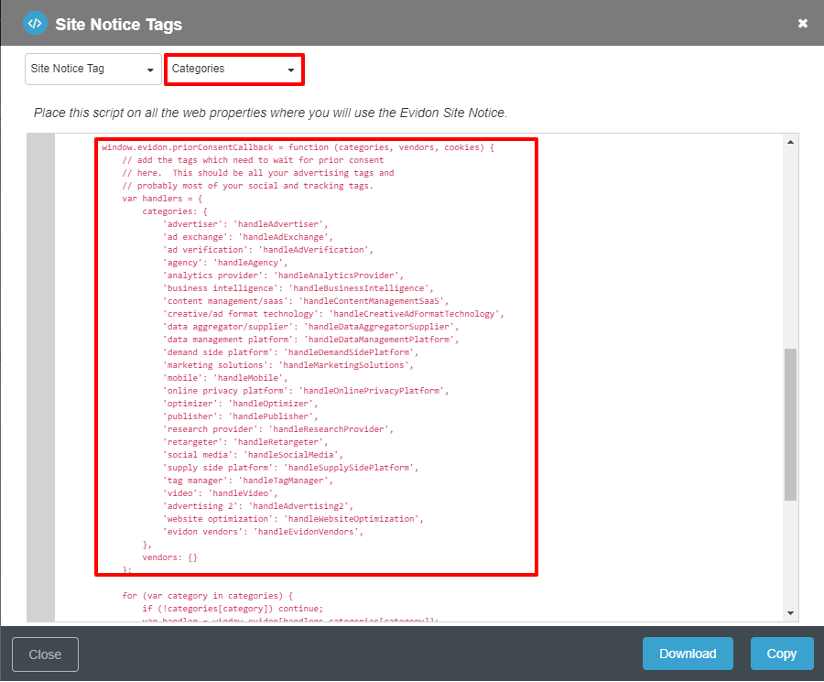Image resolution: width=824 pixels, height=682 pixels.
Task: Click the 'tag manager' handler line
Action: [x=248, y=480]
